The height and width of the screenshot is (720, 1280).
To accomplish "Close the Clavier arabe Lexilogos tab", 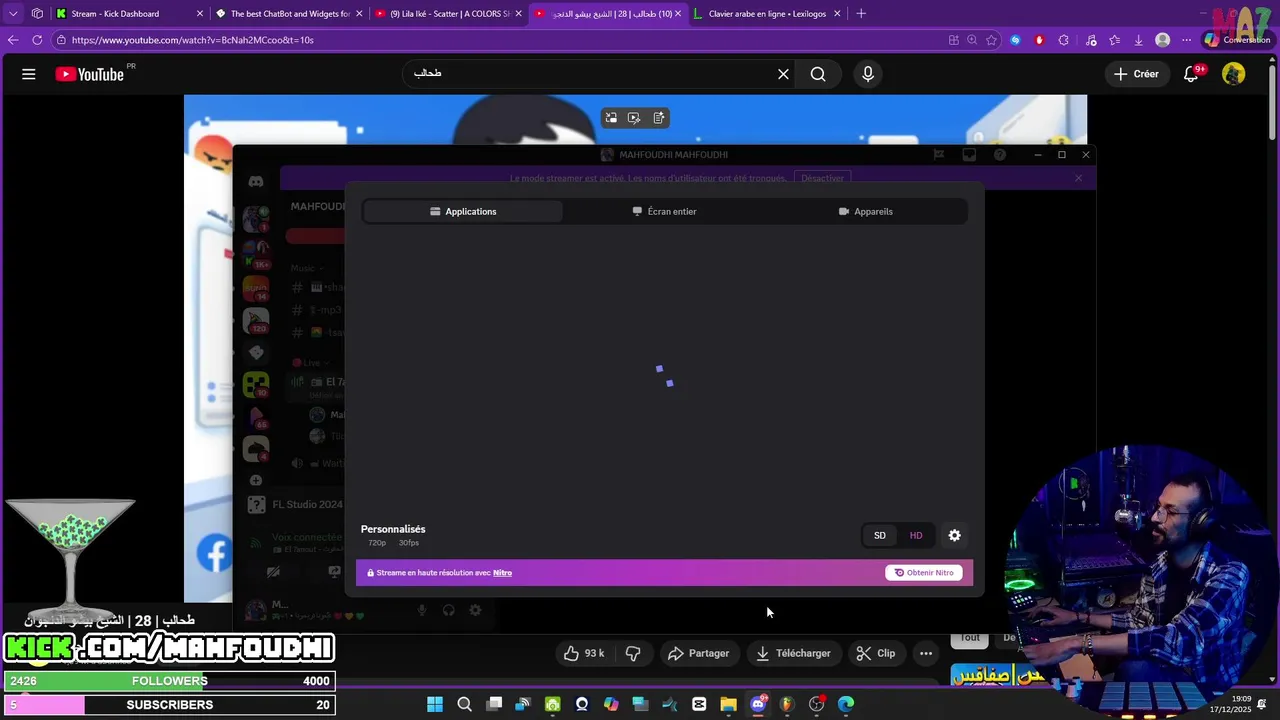I will (x=837, y=14).
